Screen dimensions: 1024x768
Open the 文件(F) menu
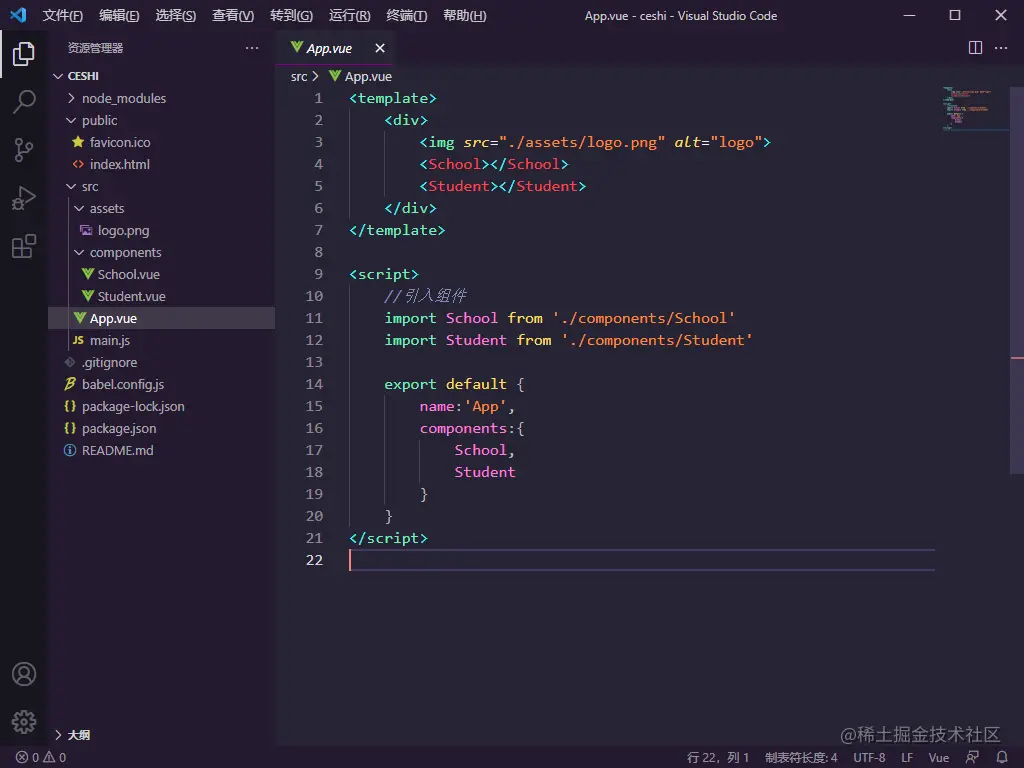pos(63,16)
